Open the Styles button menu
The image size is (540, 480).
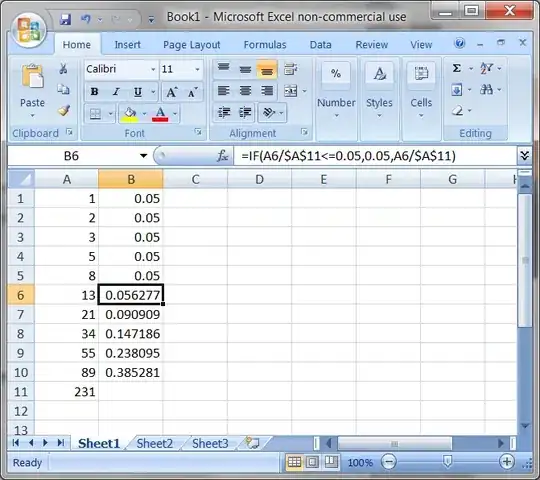click(379, 90)
